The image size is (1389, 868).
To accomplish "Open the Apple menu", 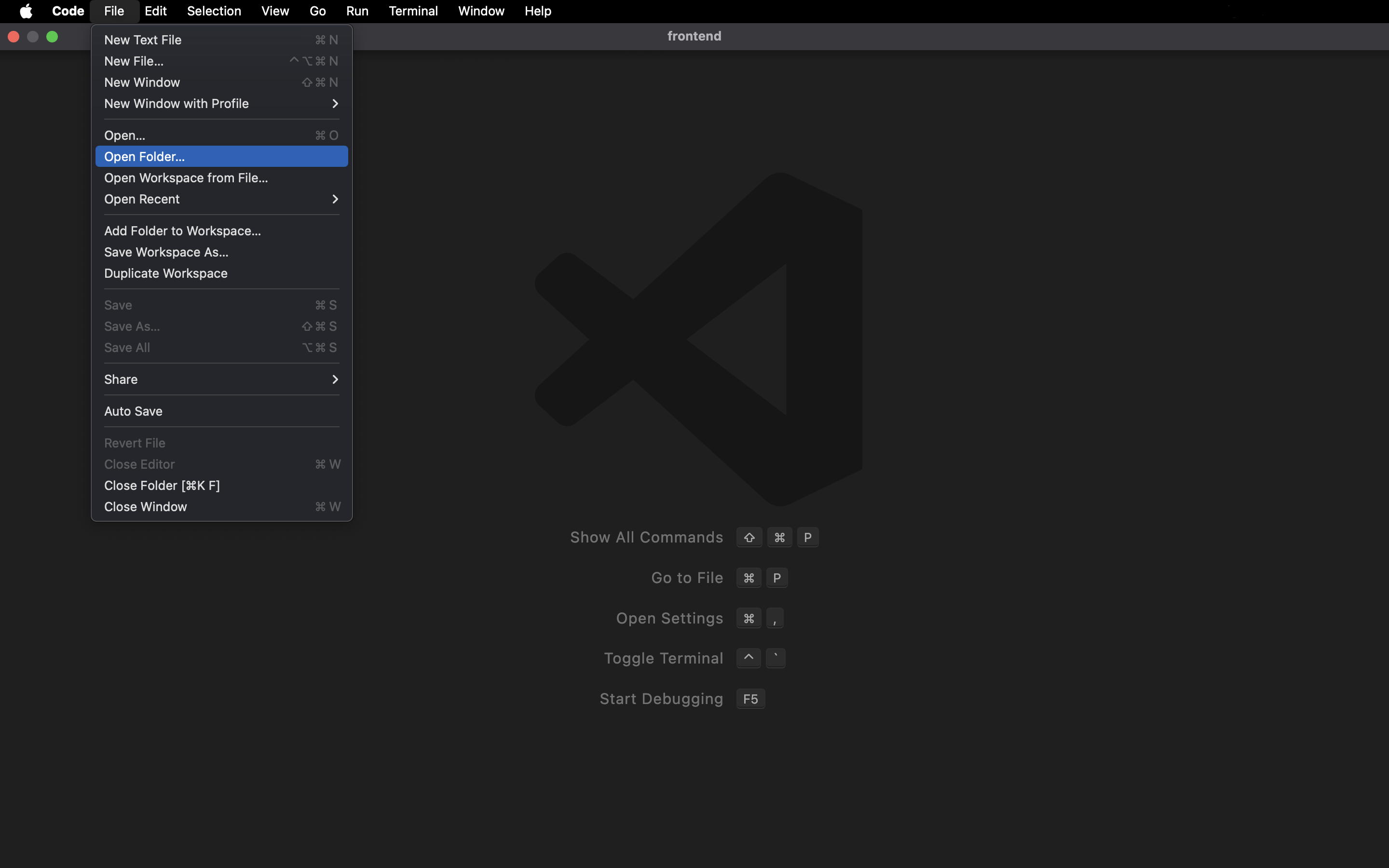I will coord(26,11).
